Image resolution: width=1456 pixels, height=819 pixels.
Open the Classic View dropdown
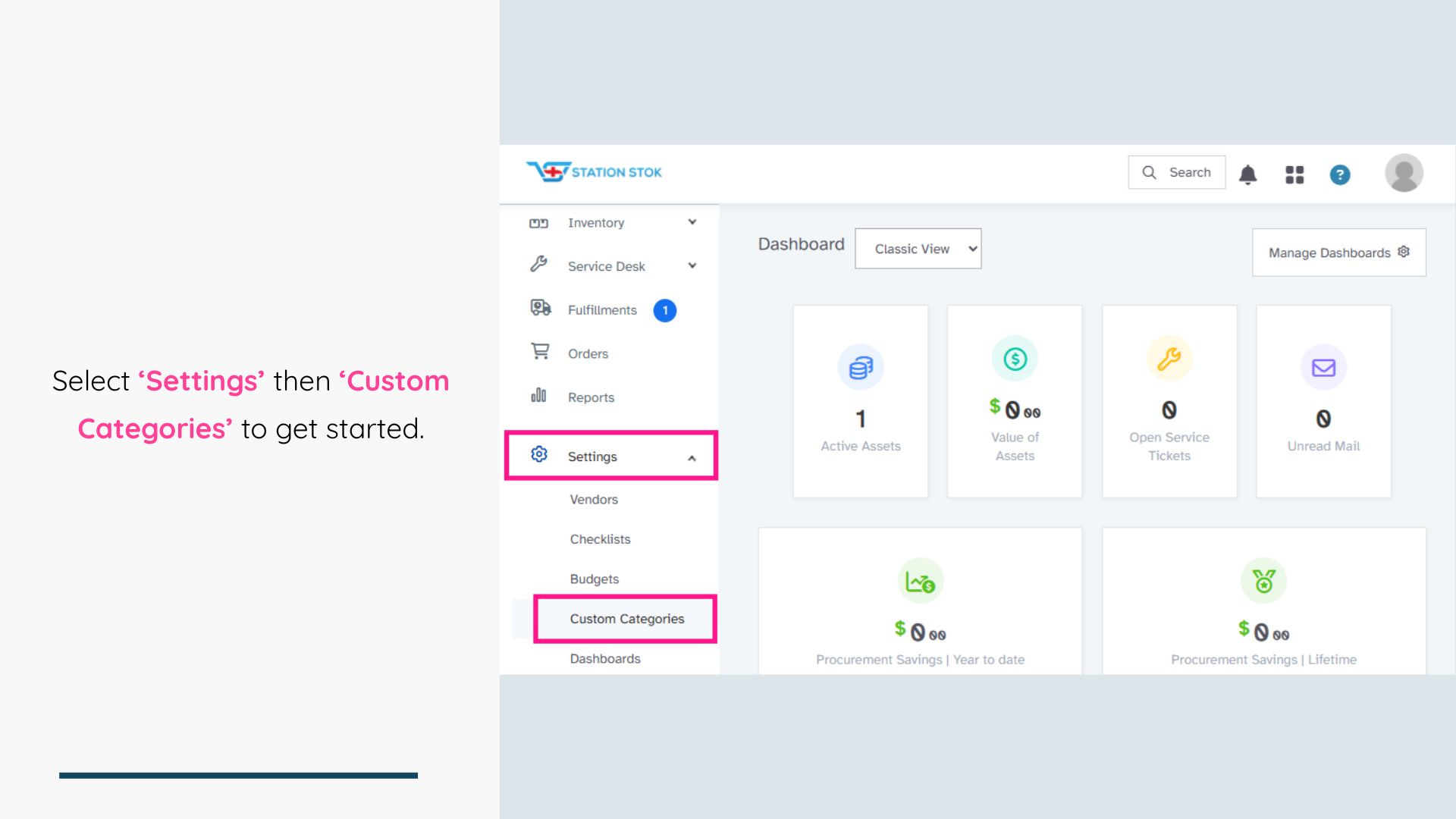tap(918, 249)
